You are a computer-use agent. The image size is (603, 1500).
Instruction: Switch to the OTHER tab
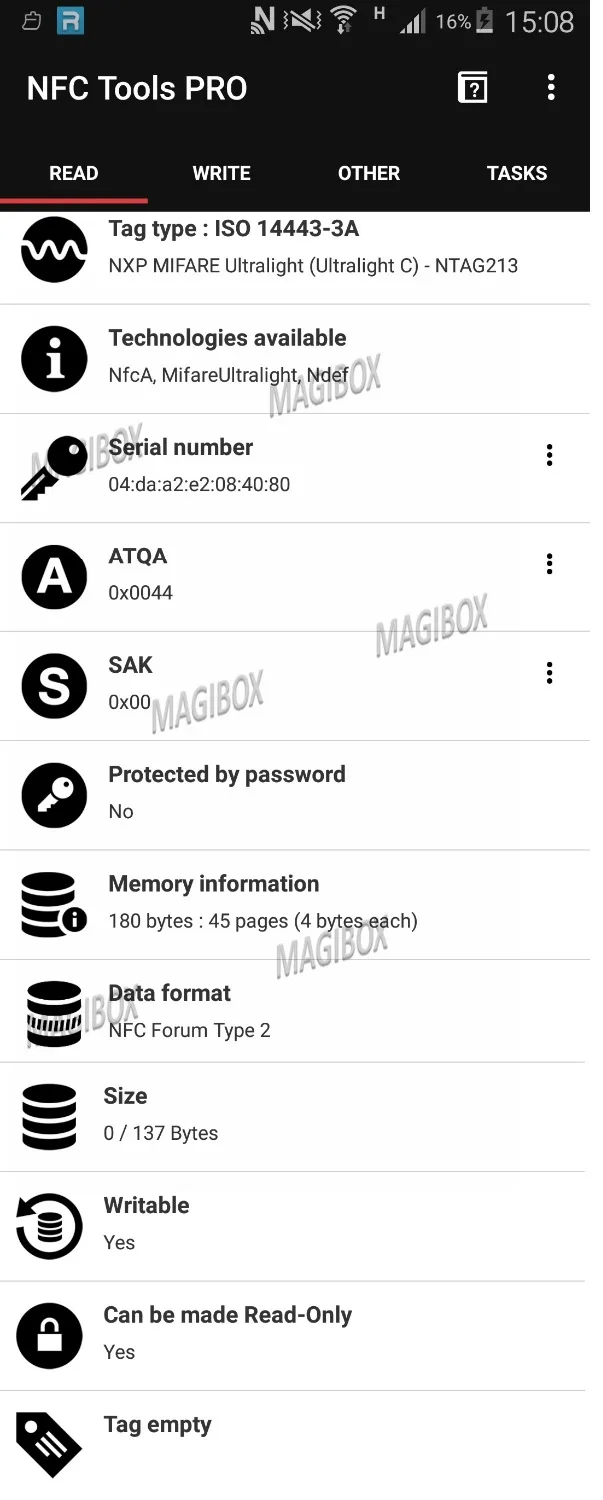tap(368, 173)
